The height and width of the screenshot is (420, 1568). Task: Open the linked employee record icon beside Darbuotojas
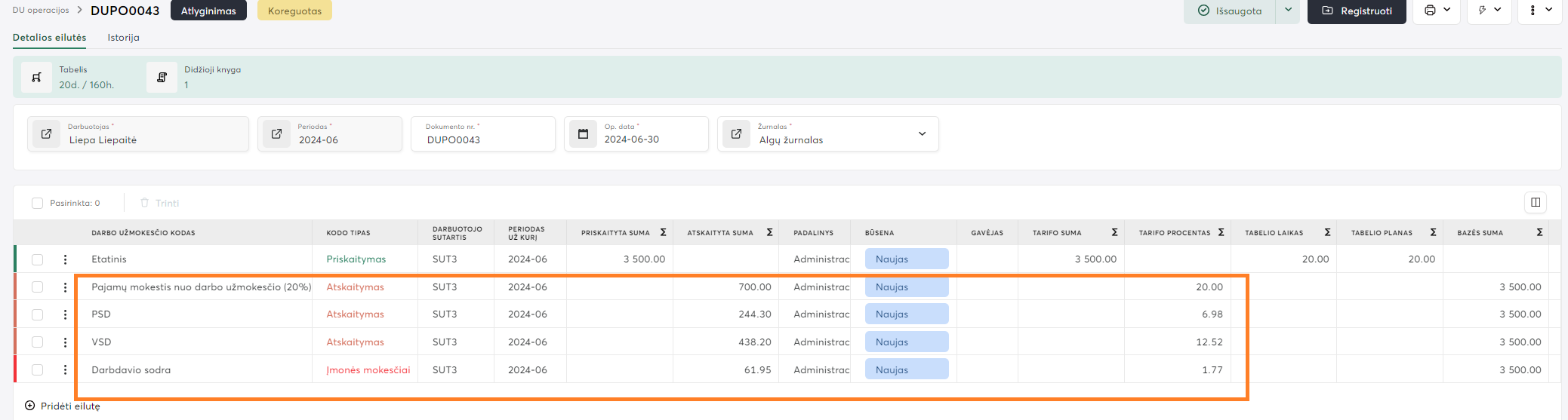46,134
